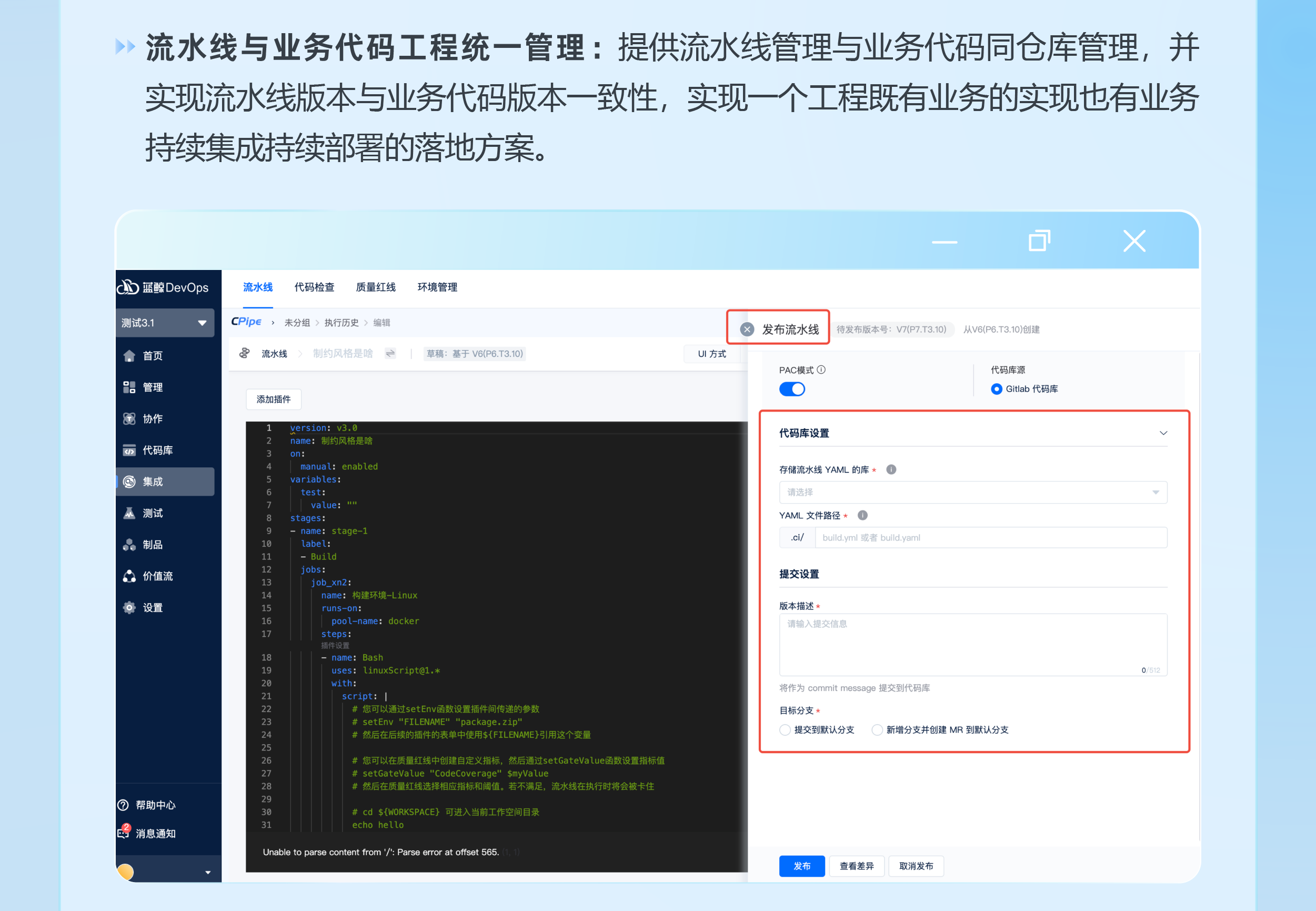Collapse the 代码库设置 section chevron
This screenshot has width=1316, height=911.
tap(1163, 433)
